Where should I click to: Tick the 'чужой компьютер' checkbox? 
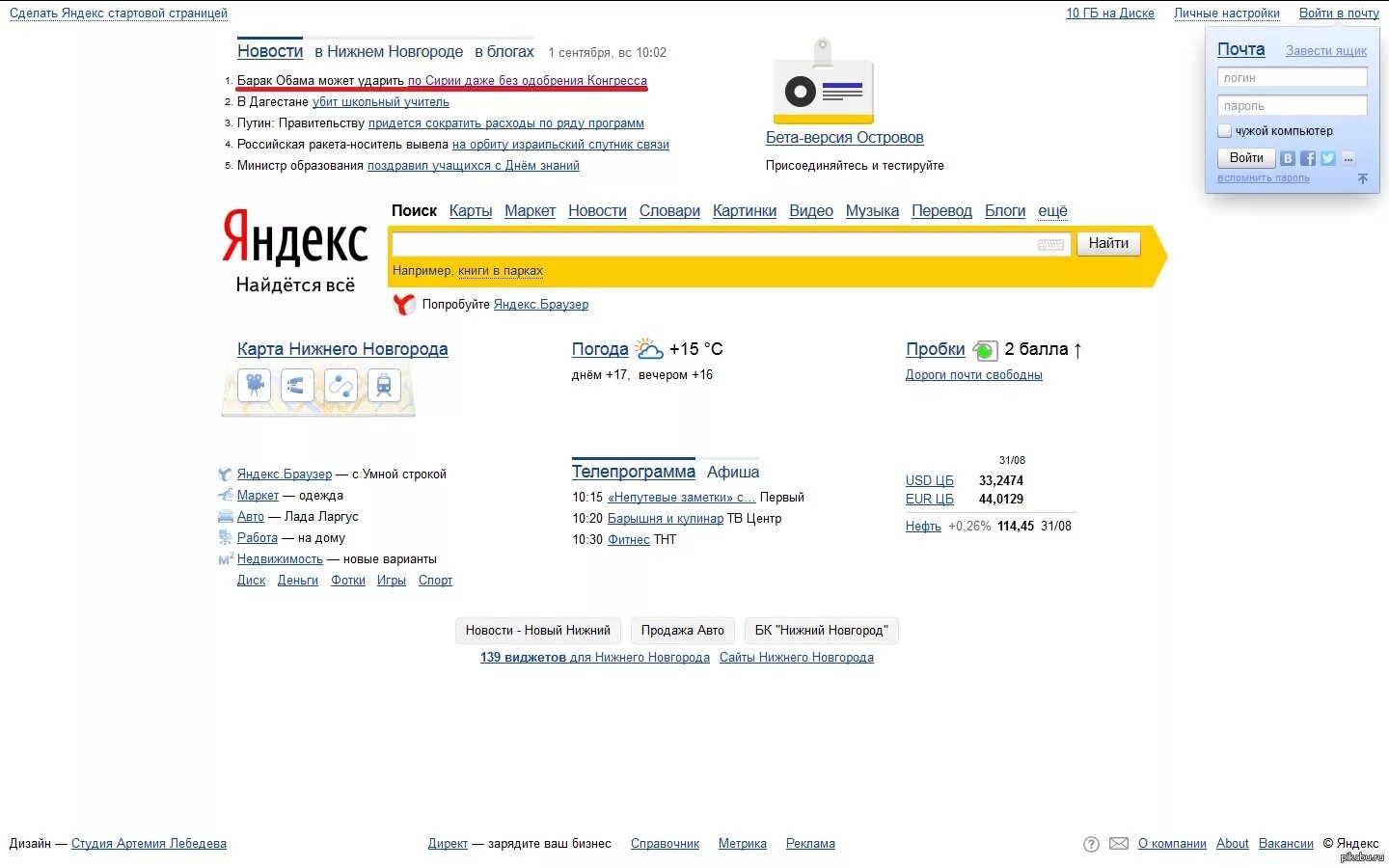1224,131
